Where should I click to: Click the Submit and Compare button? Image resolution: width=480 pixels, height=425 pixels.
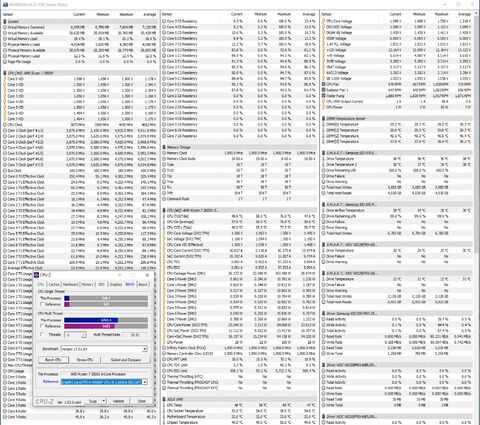126,360
